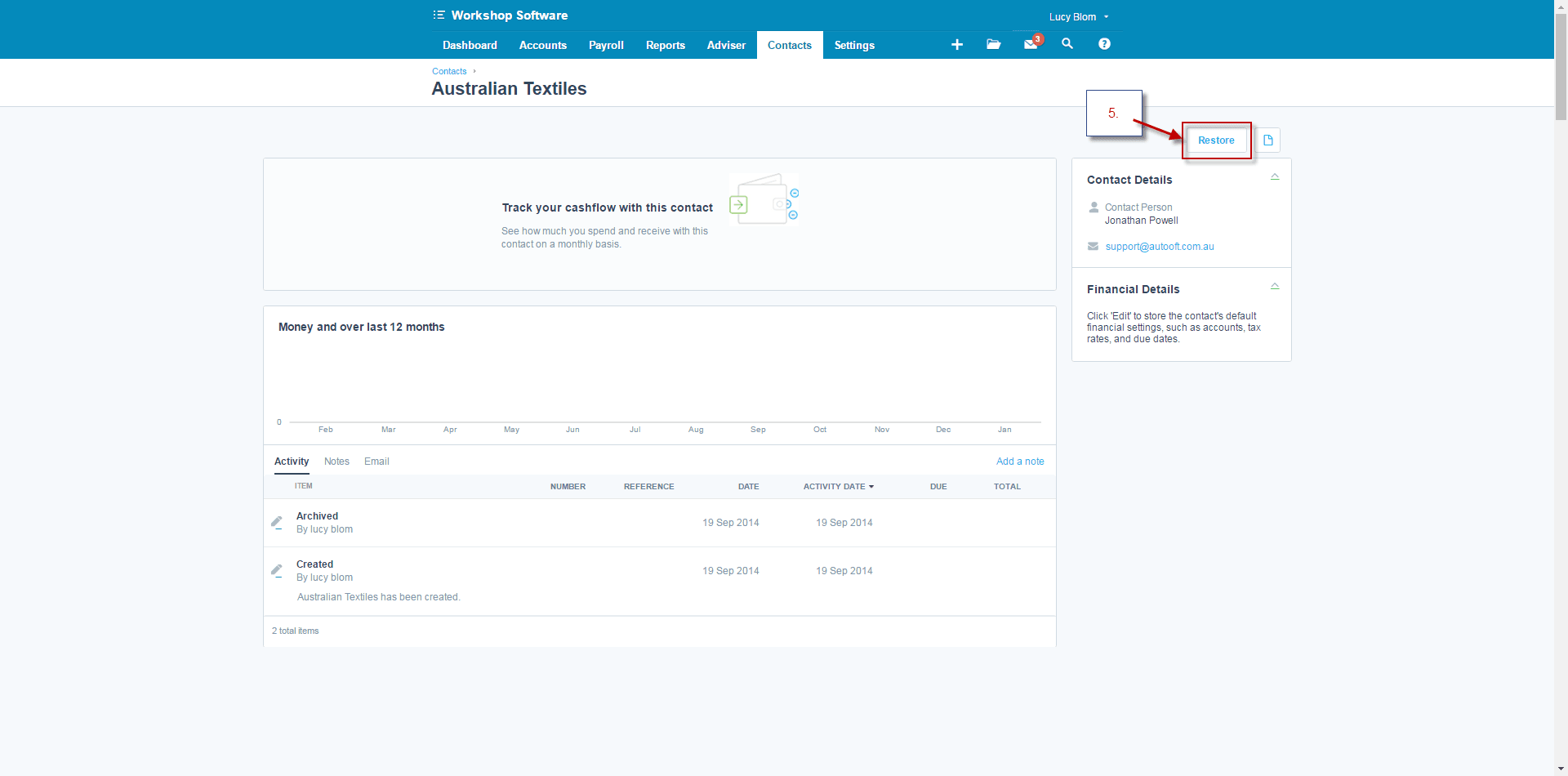Click the '2 total items' footer text

pyautogui.click(x=296, y=631)
